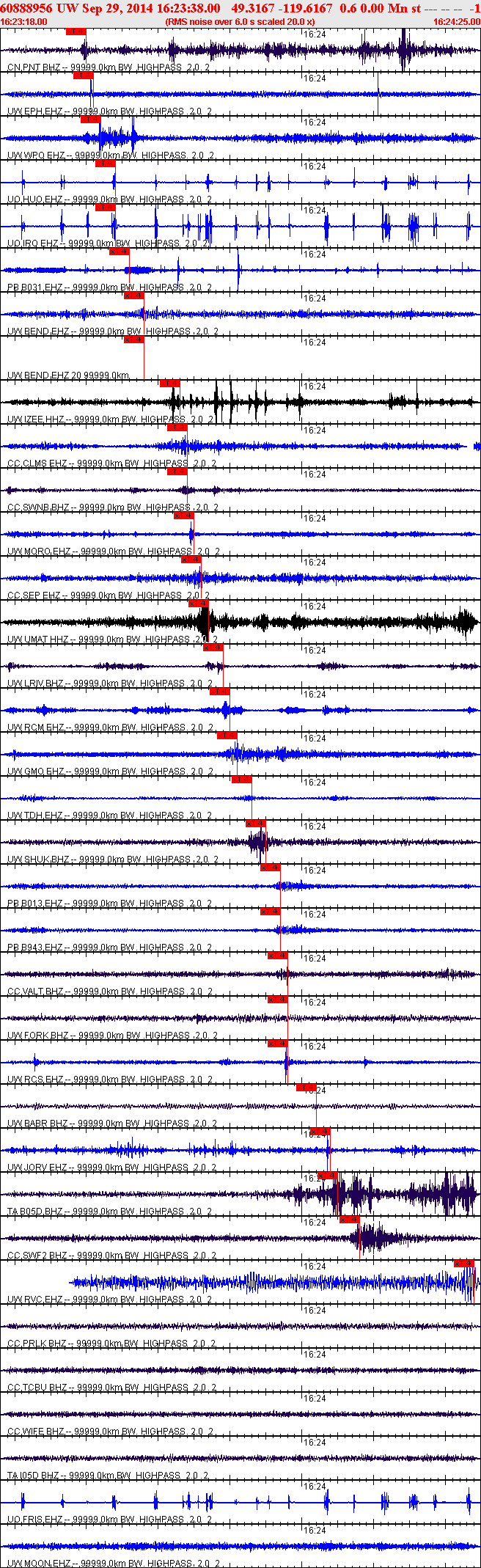The image size is (481, 1568).
Task: Click the red pick marker on the UW.RCS trace
Action: coord(277,1044)
